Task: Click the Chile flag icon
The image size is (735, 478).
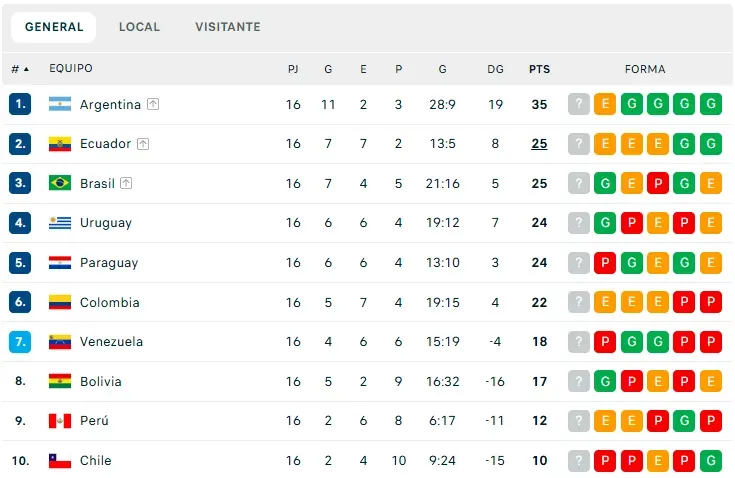Action: click(60, 461)
